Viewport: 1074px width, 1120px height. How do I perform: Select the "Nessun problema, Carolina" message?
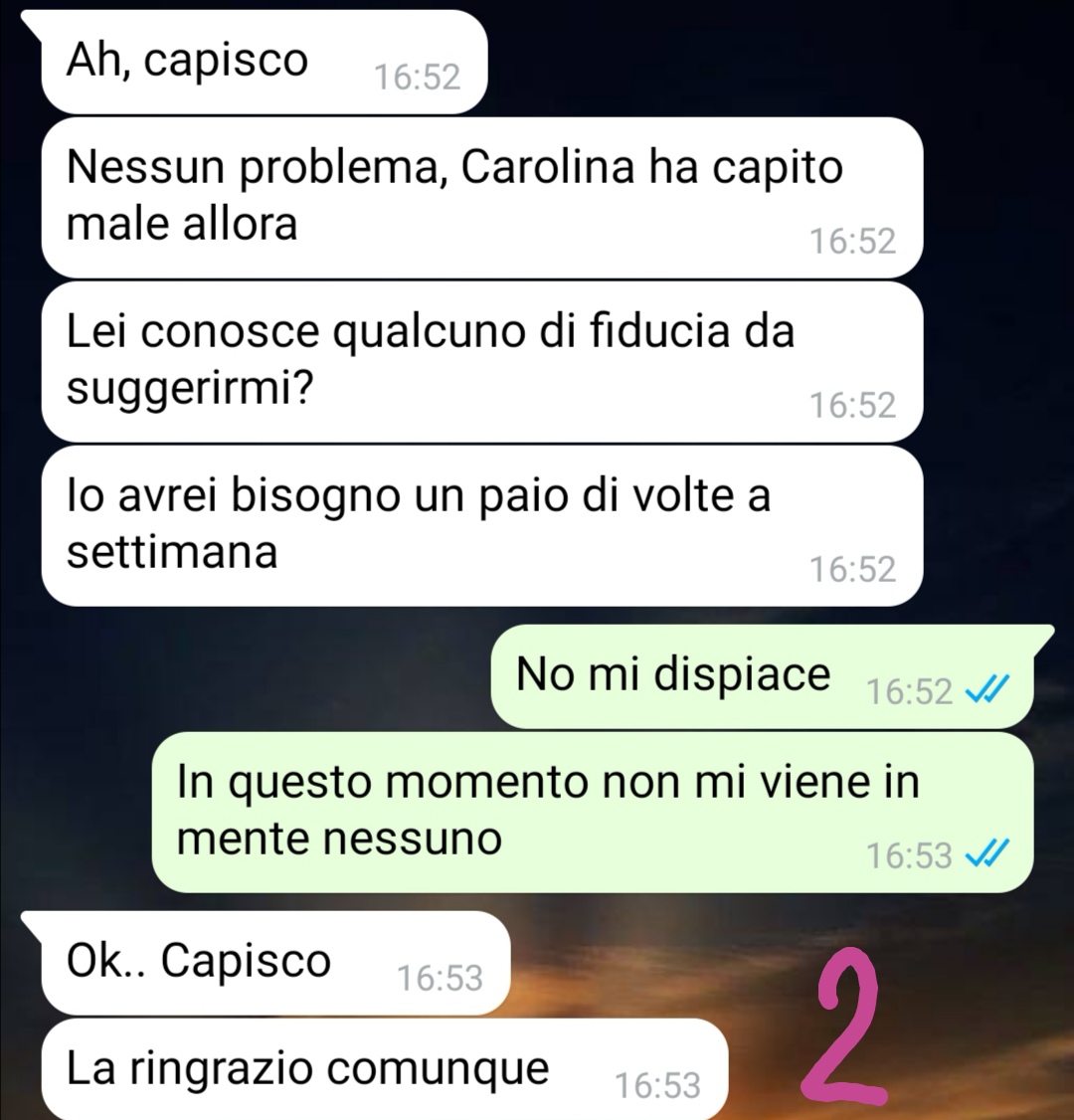[482, 197]
